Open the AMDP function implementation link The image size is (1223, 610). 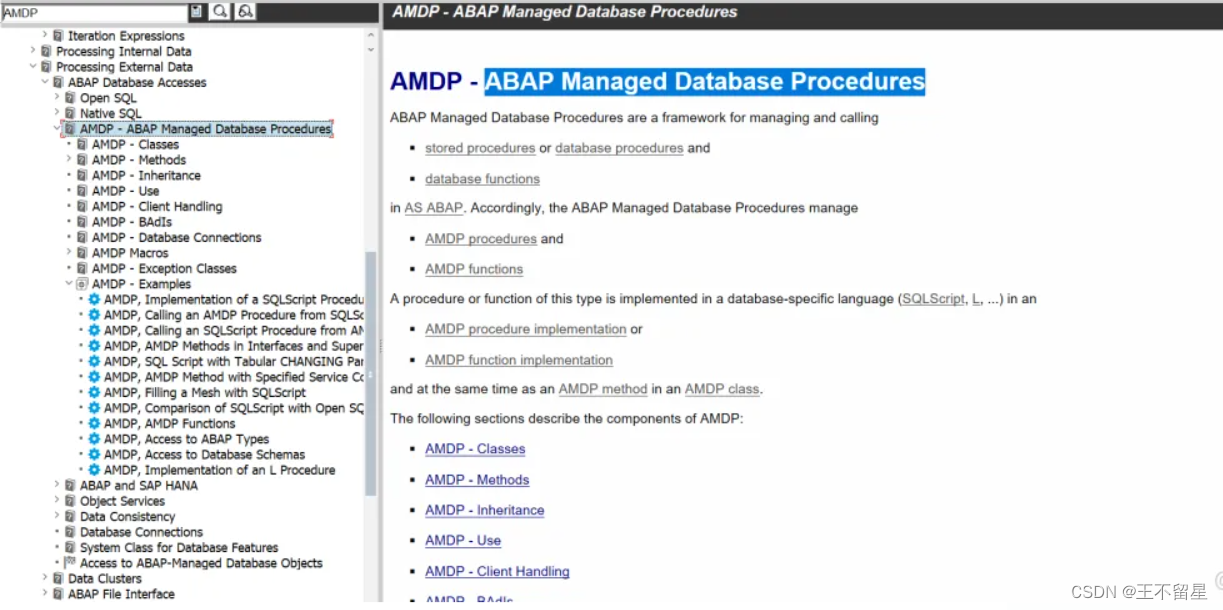(519, 360)
